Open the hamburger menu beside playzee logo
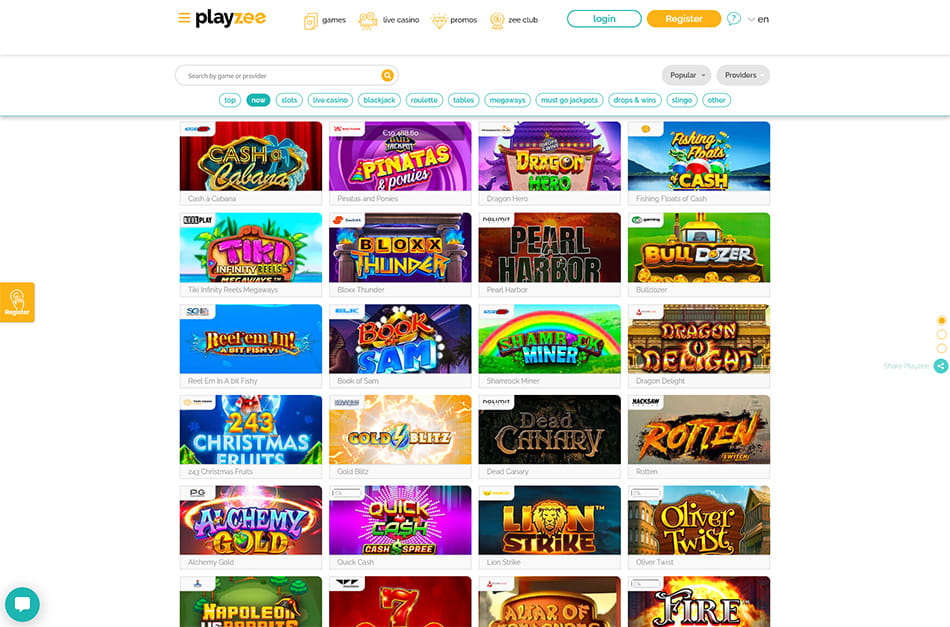The image size is (950, 627). 184,18
